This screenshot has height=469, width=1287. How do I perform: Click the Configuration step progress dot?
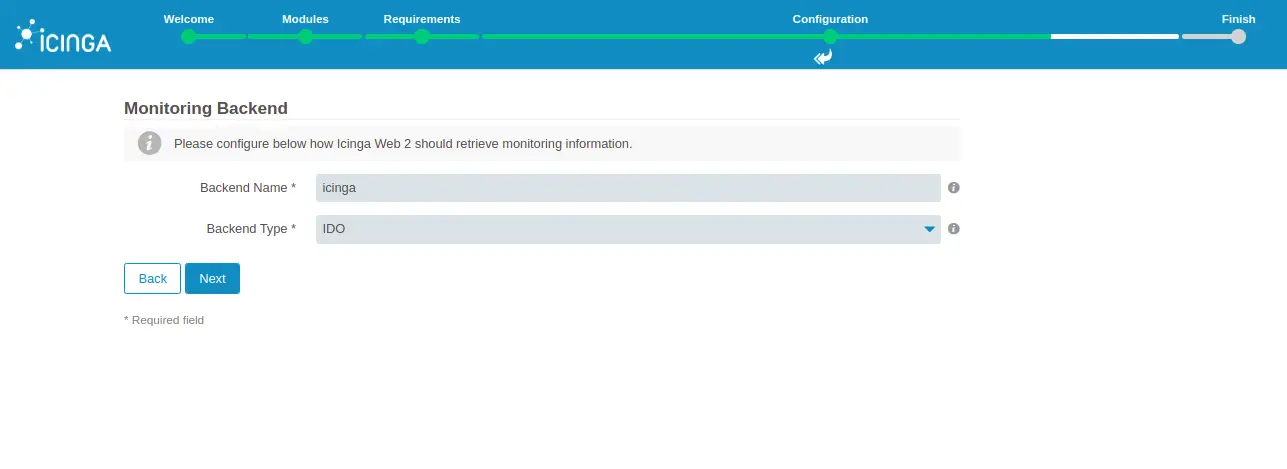pos(830,37)
